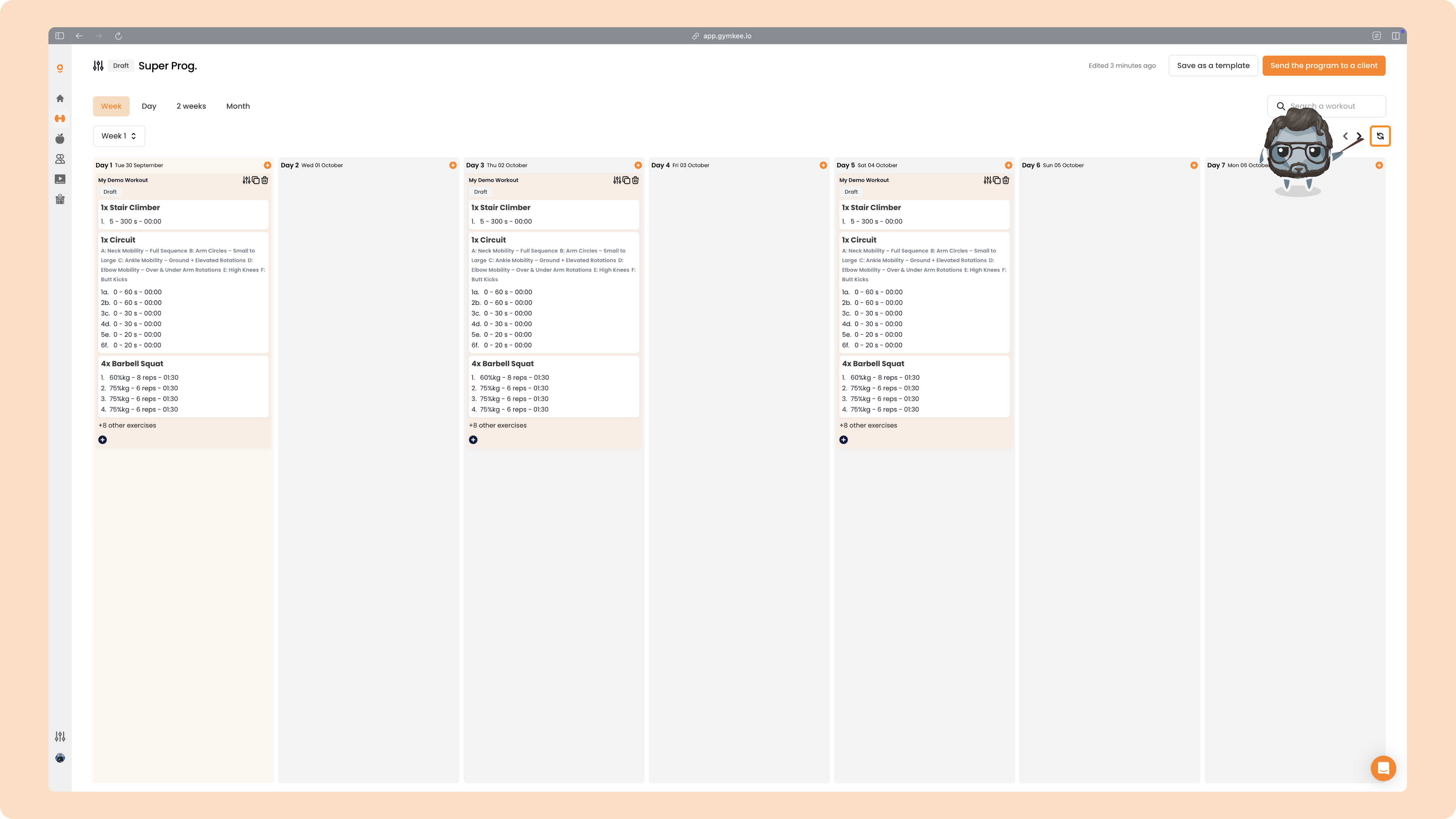The image size is (1456, 819).
Task: Edit settings of Day 1 My Demo Workout
Action: [246, 180]
